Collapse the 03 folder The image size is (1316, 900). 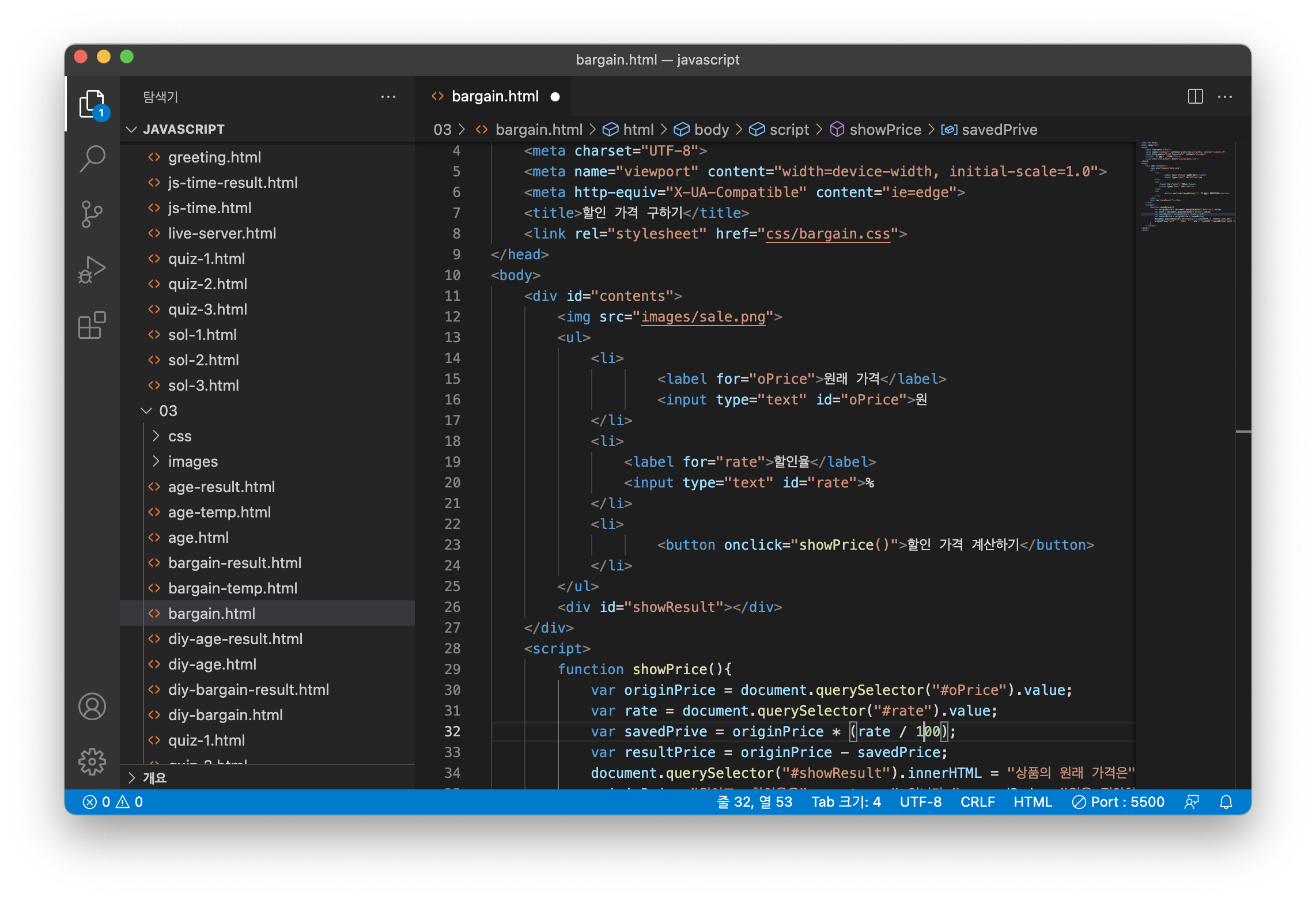click(x=168, y=411)
